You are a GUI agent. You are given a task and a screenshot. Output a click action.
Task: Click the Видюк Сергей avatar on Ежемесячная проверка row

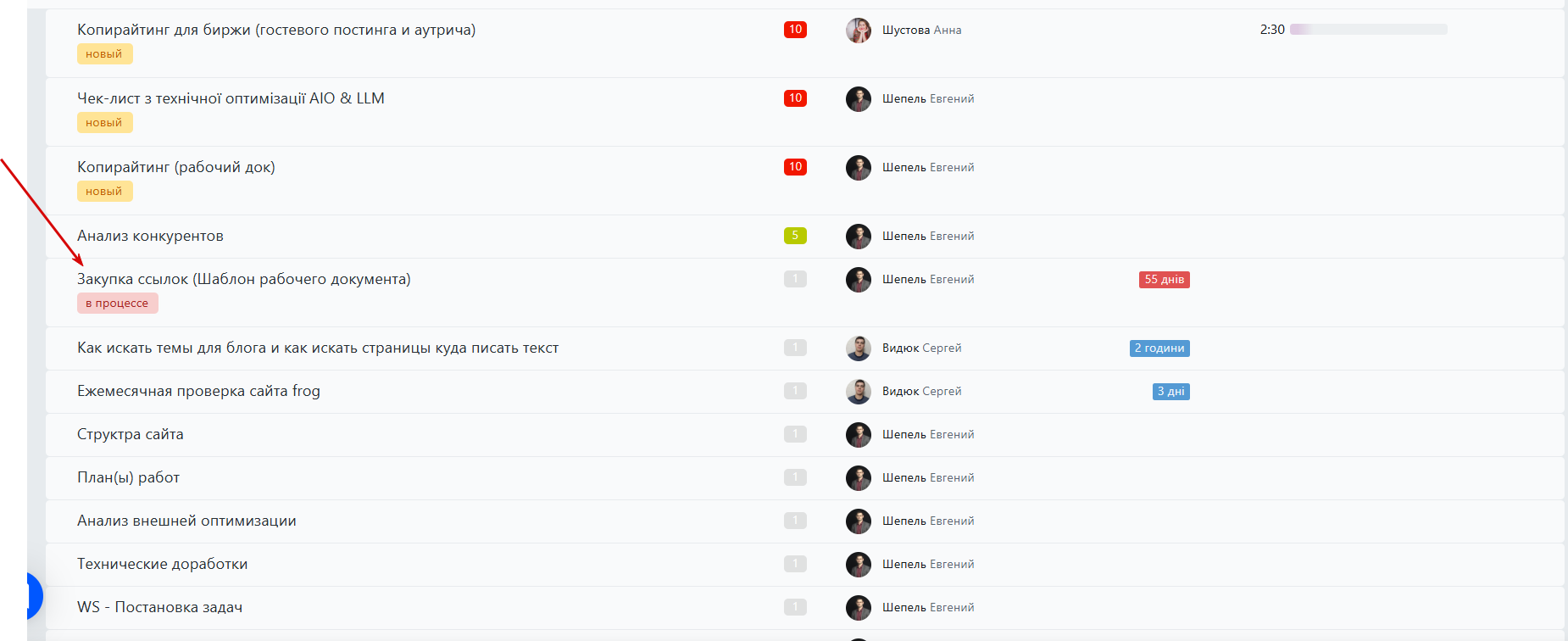coord(859,391)
